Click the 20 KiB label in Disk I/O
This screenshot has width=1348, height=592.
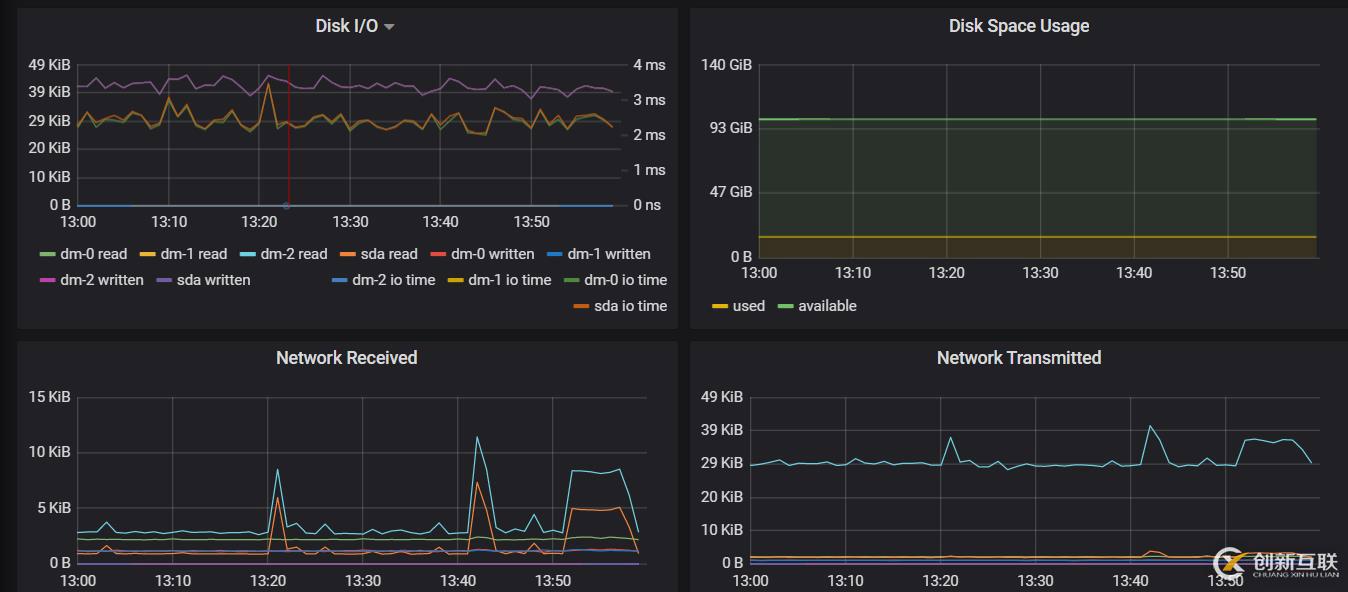(50, 148)
